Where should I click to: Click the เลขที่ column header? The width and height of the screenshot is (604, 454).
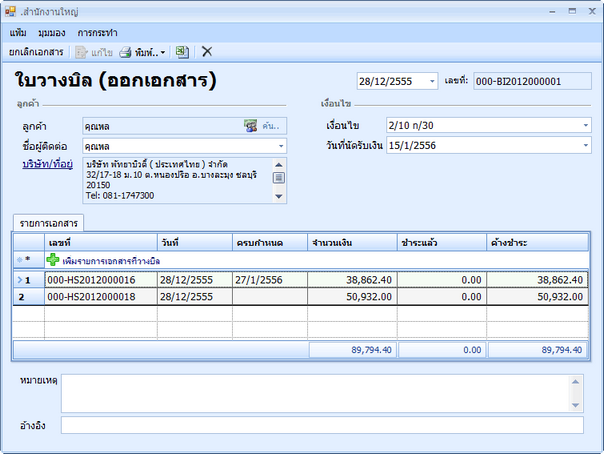101,243
